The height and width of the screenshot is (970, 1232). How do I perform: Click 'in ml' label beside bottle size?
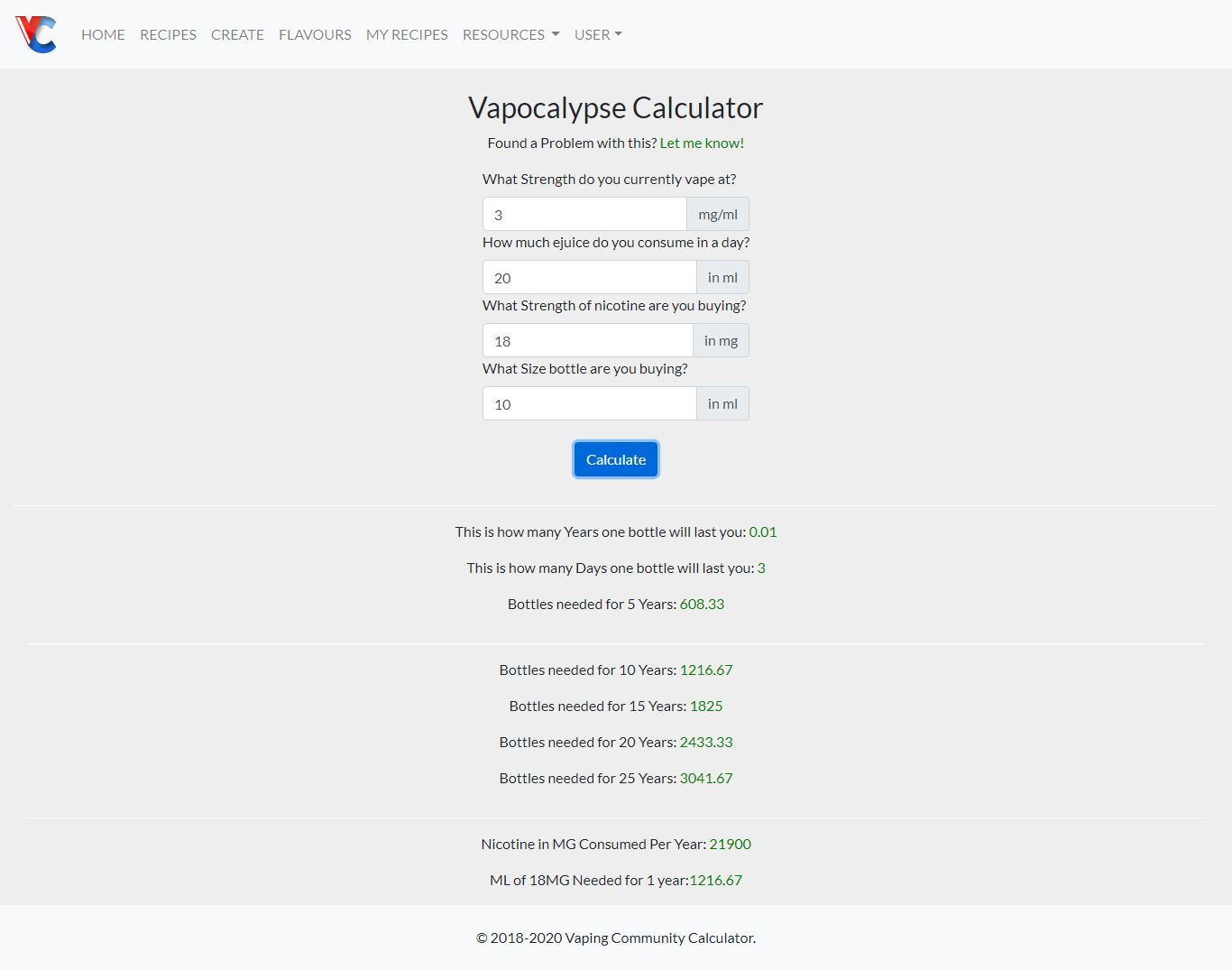coord(722,403)
